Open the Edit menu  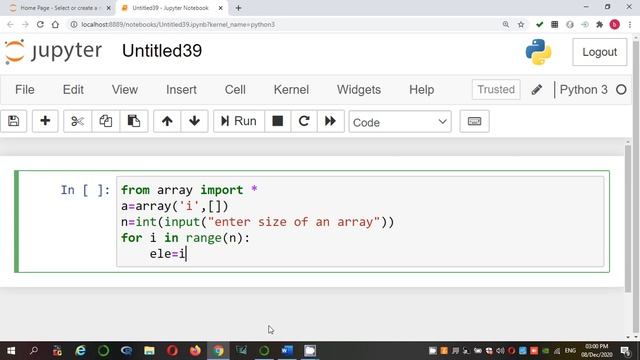73,89
